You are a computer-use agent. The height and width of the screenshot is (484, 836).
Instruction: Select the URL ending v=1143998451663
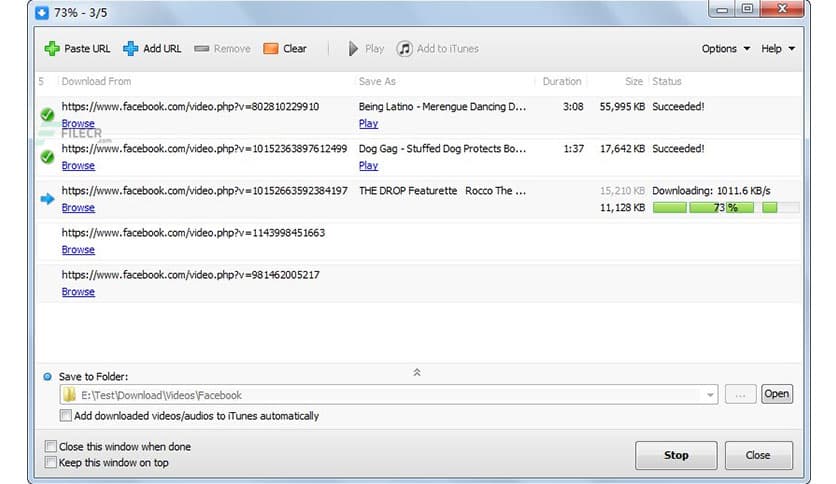(193, 233)
